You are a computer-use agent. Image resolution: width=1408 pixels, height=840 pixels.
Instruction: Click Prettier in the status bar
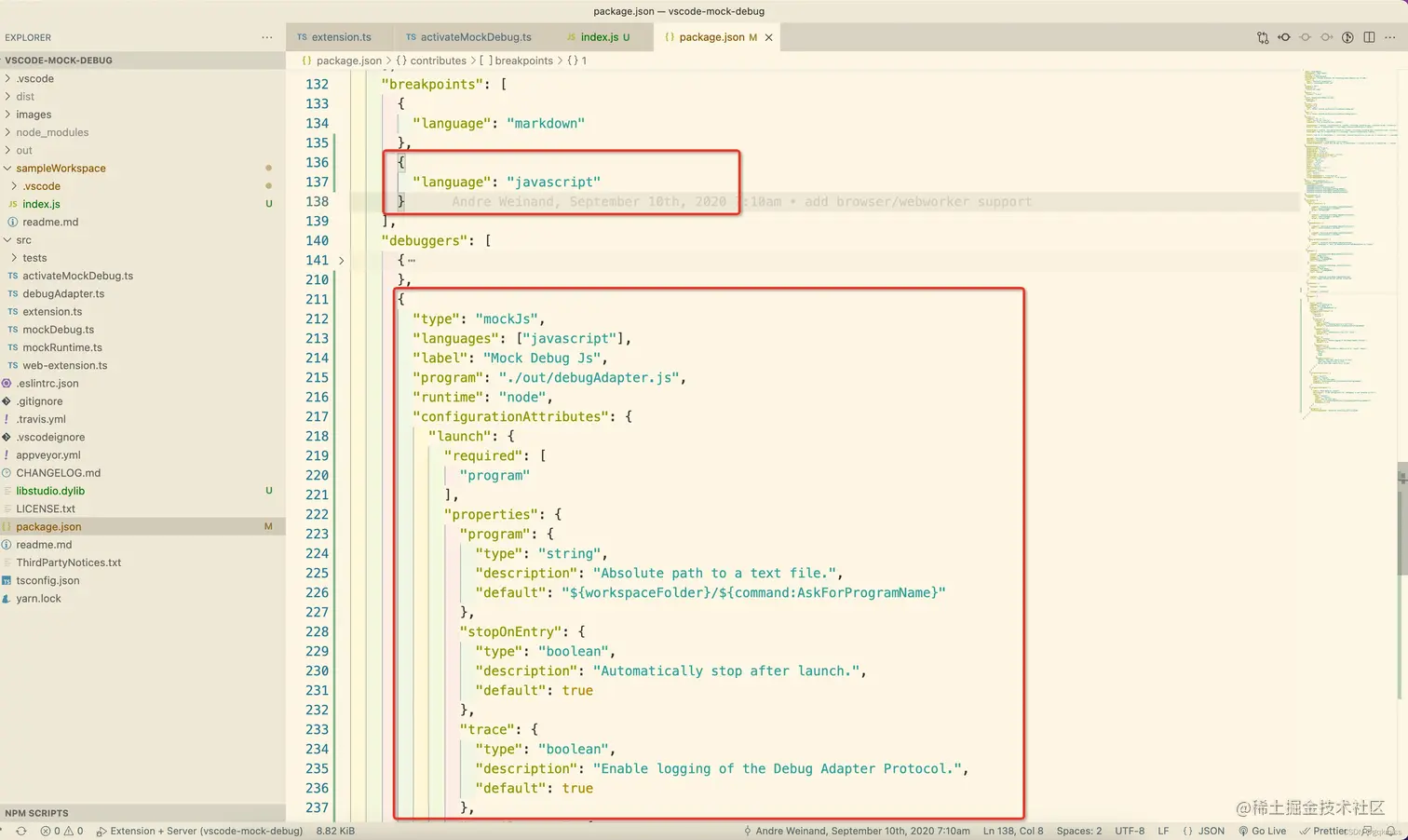point(1323,831)
